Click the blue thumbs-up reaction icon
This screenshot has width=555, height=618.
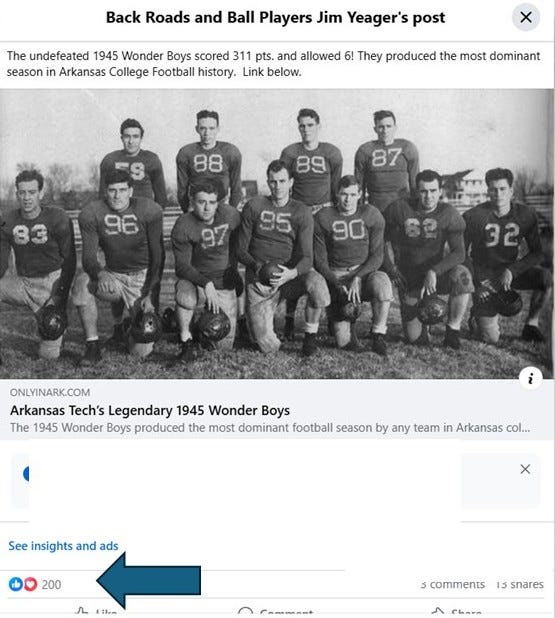[x=16, y=584]
